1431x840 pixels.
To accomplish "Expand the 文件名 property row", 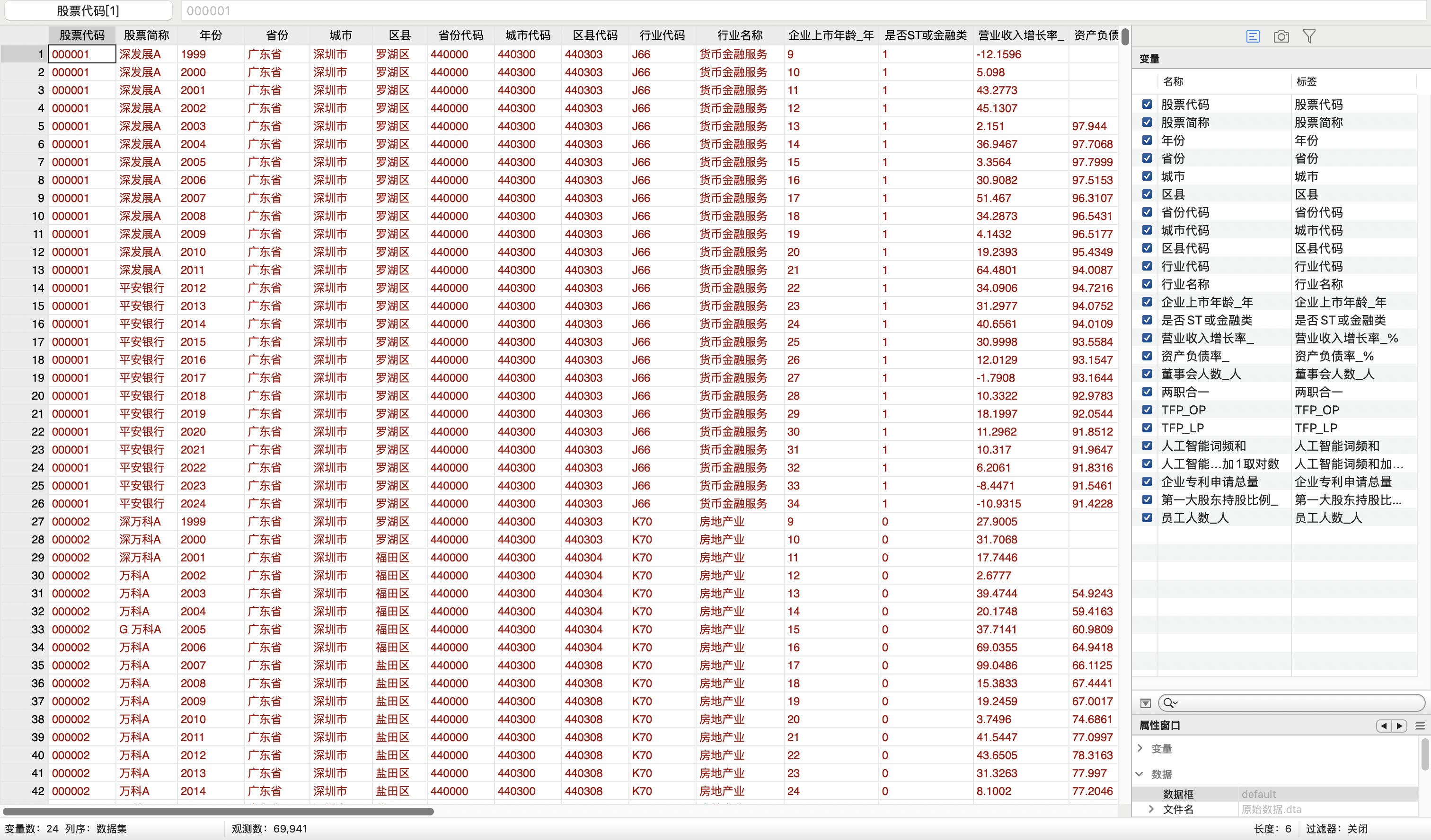I will pyautogui.click(x=1151, y=809).
